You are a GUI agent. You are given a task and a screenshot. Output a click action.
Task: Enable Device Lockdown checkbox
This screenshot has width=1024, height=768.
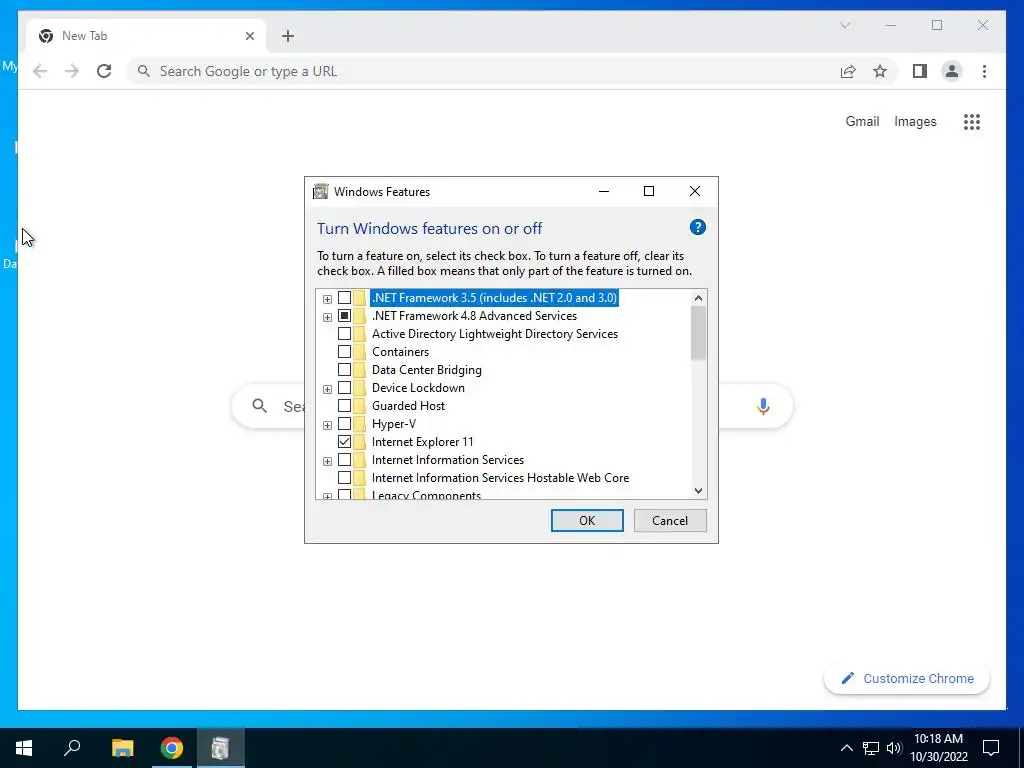pos(344,388)
